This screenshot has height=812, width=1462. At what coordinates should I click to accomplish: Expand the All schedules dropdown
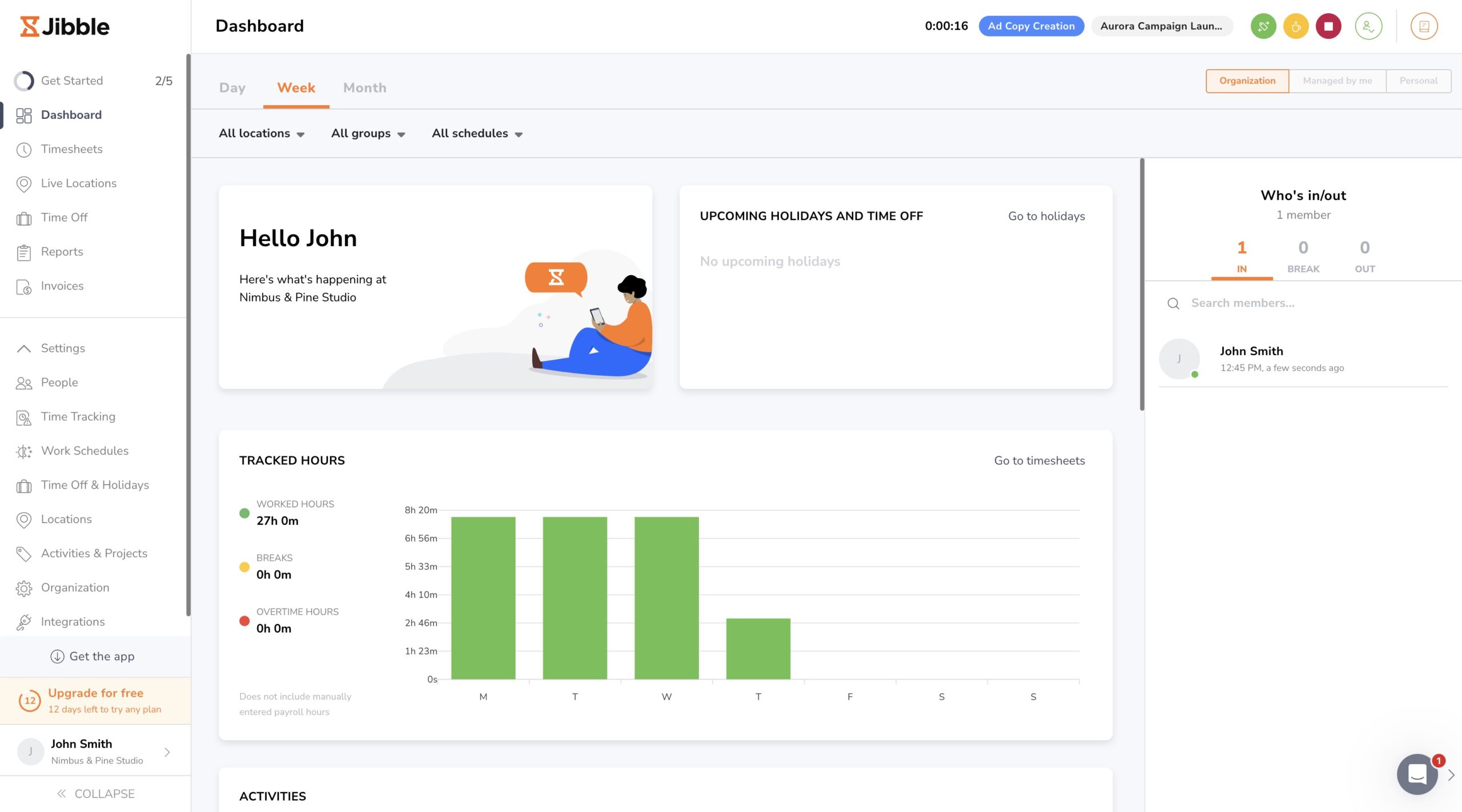click(477, 133)
